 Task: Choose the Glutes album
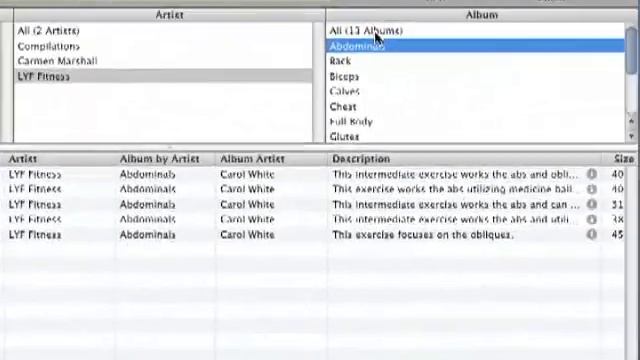click(x=475, y=136)
